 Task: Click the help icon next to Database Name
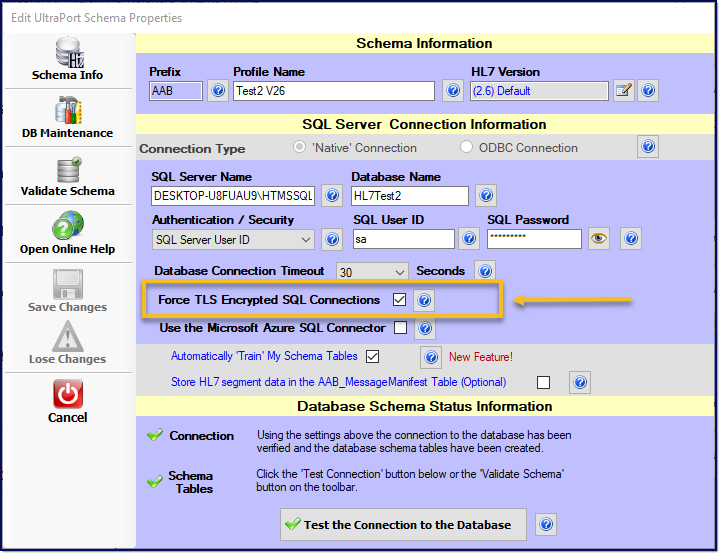tap(486, 196)
